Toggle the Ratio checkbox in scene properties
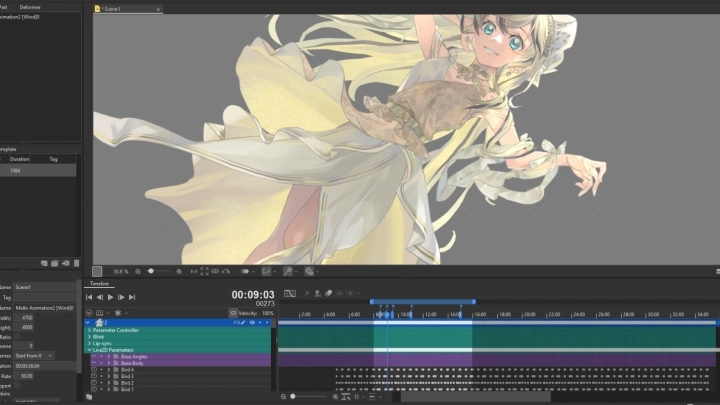The image size is (720, 405). point(17,336)
